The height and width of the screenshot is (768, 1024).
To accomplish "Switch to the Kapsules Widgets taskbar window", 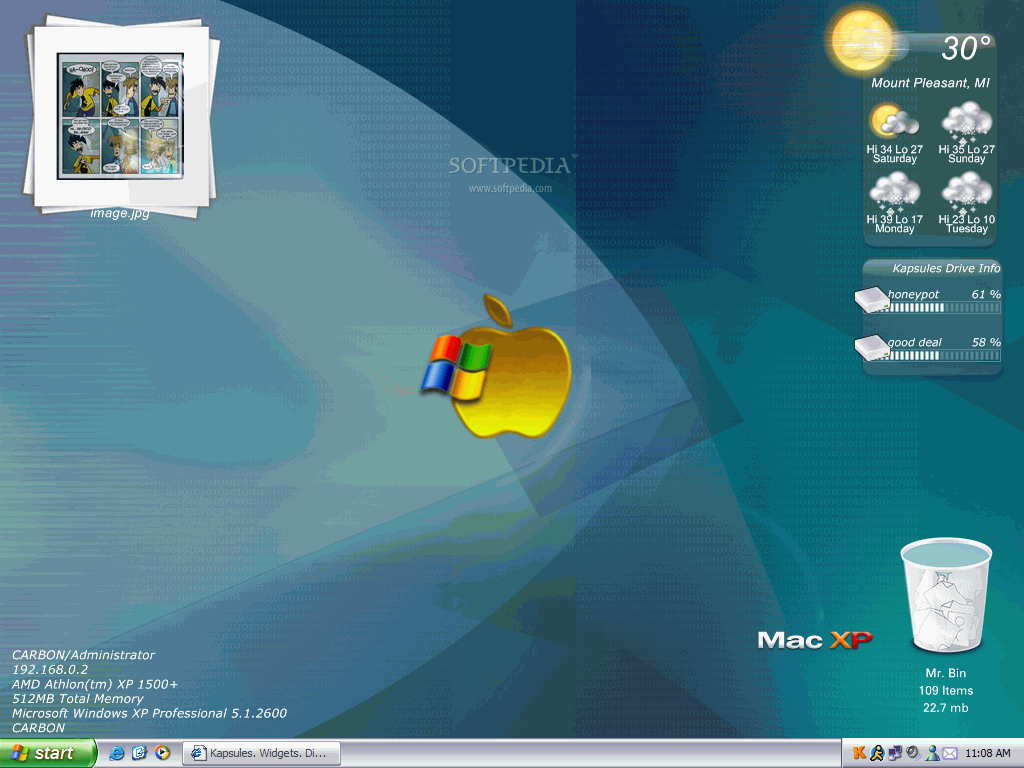I will pyautogui.click(x=262, y=753).
